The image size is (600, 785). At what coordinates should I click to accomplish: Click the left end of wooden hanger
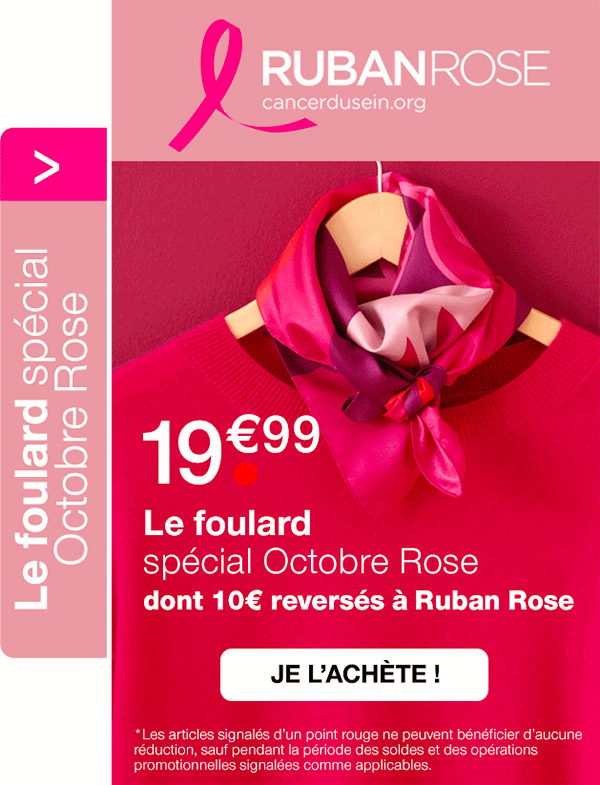pyautogui.click(x=244, y=321)
